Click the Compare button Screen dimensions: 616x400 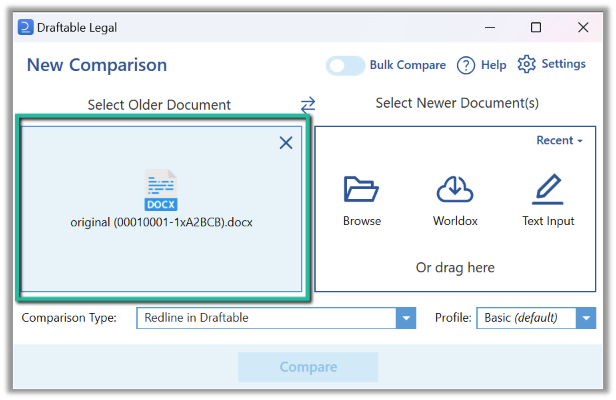pyautogui.click(x=308, y=367)
